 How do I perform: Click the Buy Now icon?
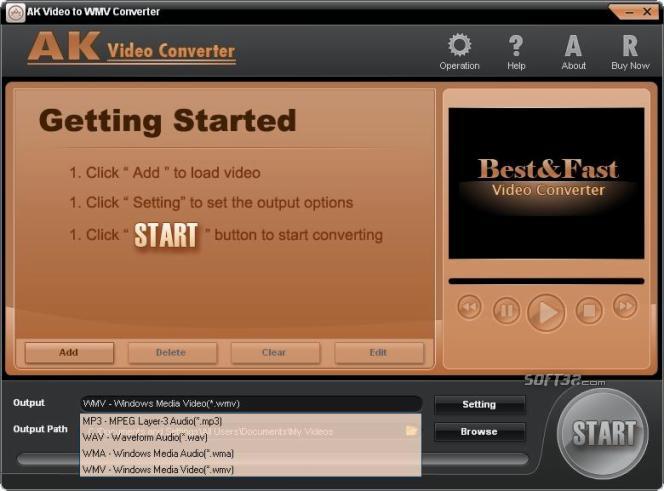[x=630, y=52]
